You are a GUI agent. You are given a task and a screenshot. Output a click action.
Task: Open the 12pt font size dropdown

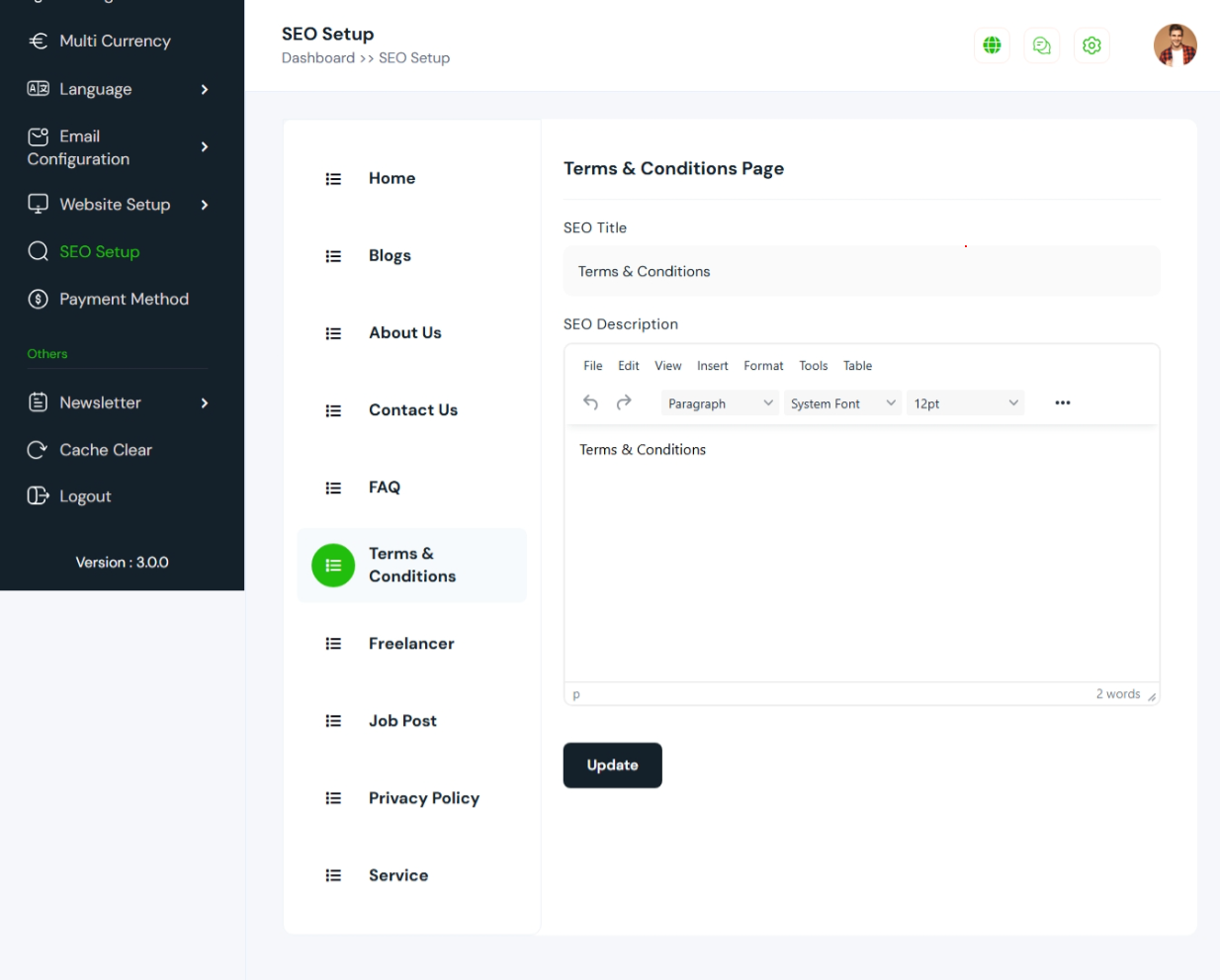coord(965,403)
